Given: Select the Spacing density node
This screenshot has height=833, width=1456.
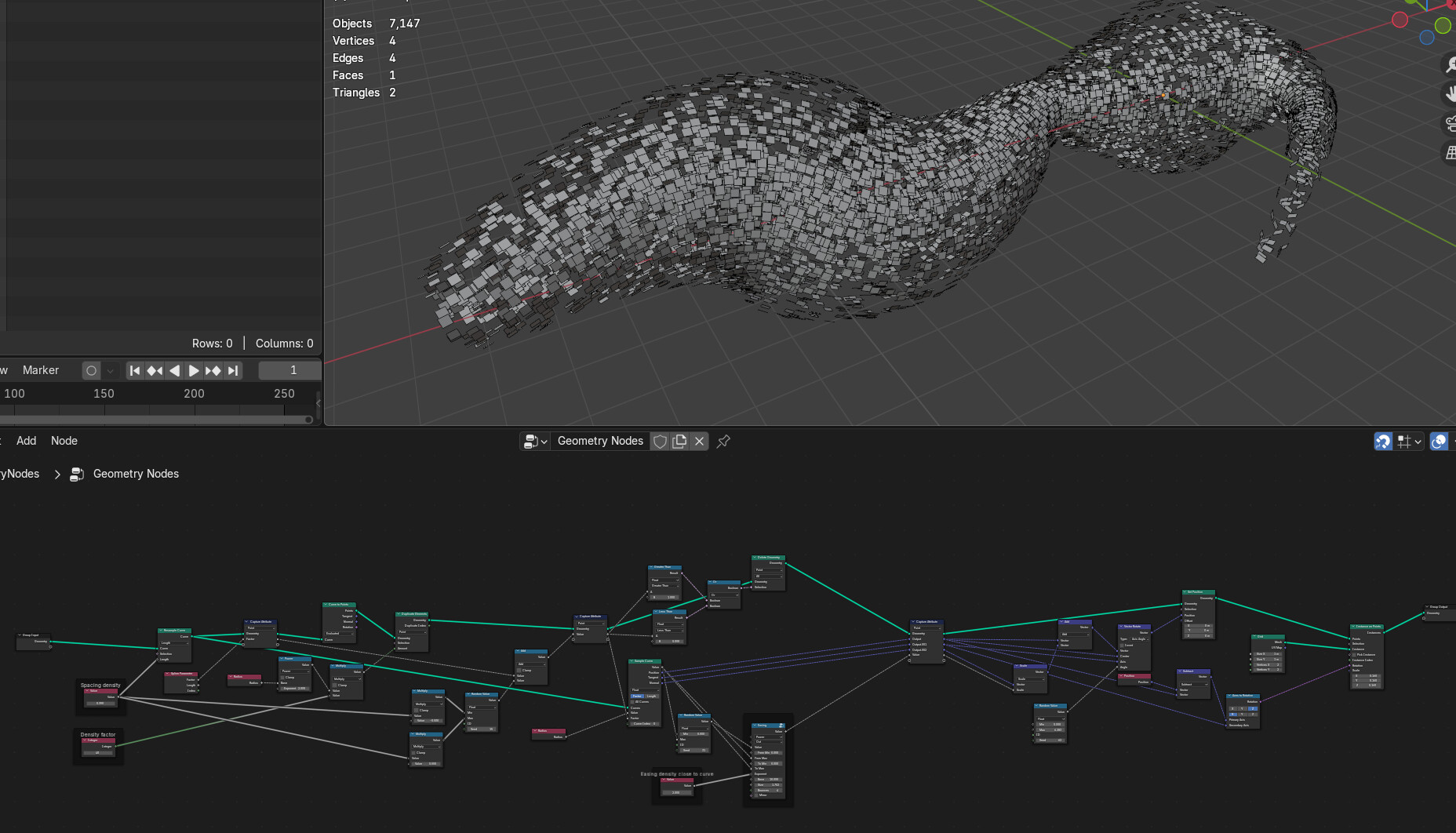Looking at the screenshot, I should (100, 697).
